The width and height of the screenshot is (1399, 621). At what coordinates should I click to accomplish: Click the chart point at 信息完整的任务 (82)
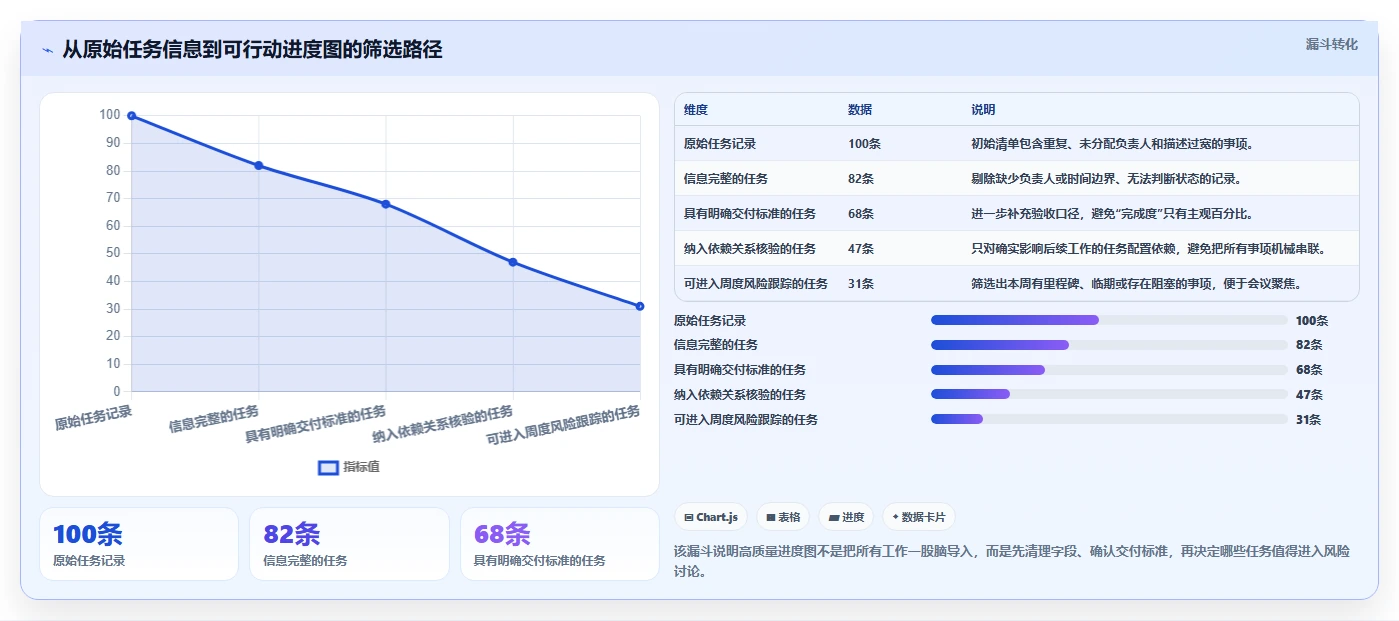coord(259,165)
